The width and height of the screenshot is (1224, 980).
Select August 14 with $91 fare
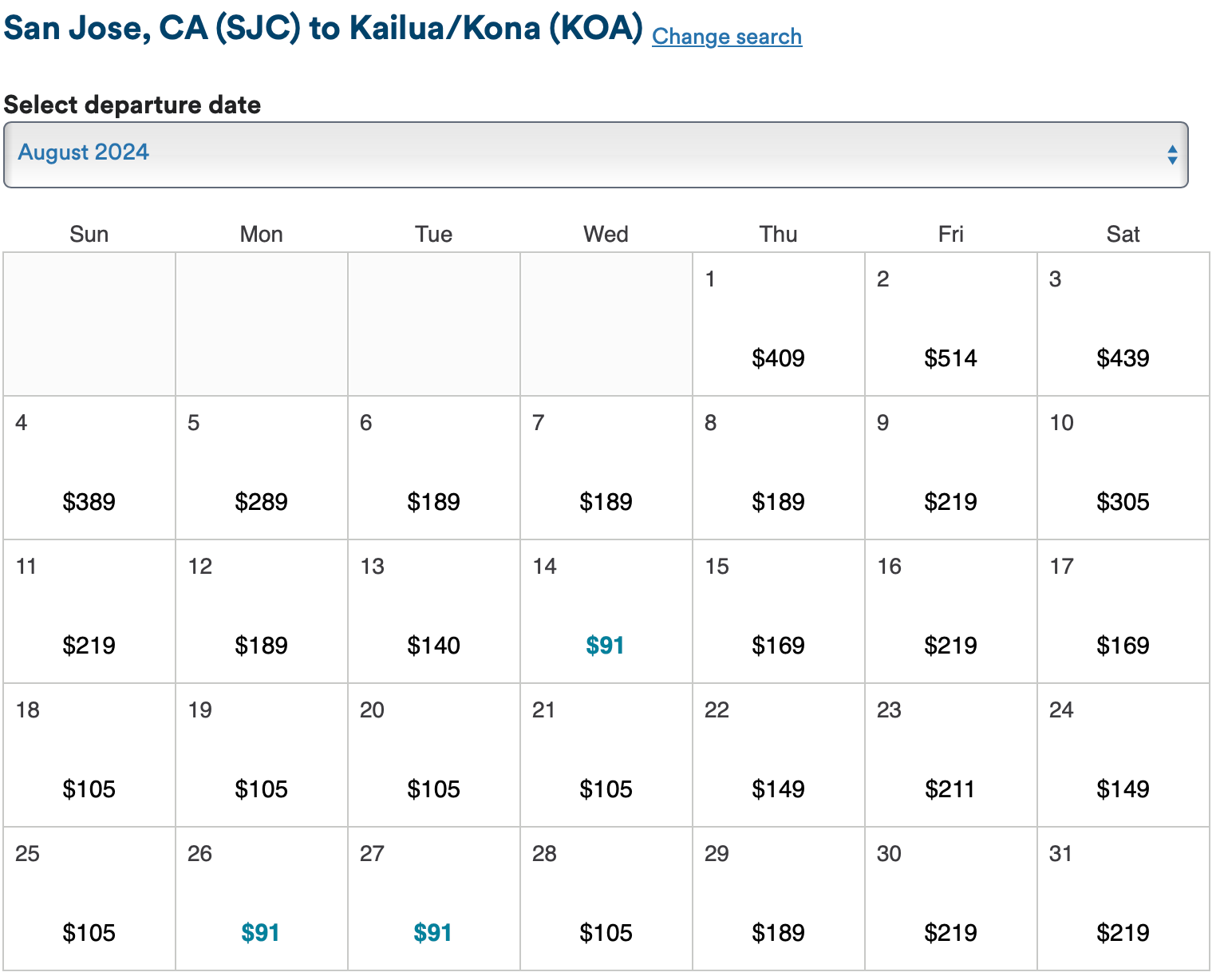605,645
